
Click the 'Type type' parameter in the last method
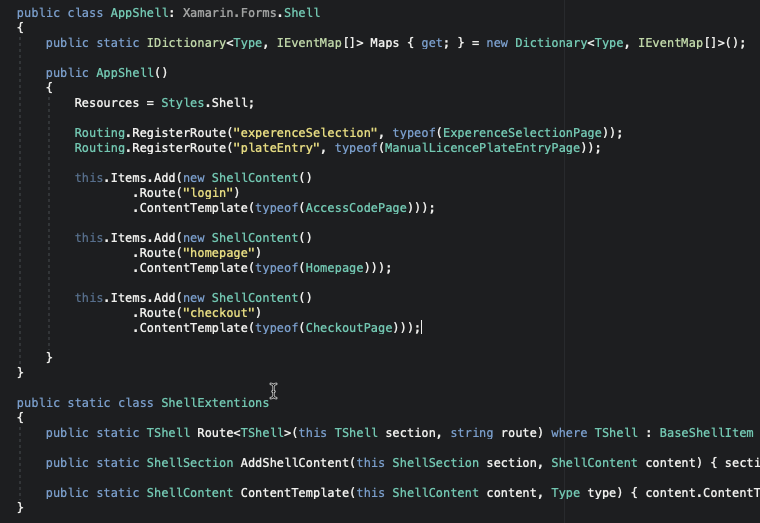click(x=586, y=493)
